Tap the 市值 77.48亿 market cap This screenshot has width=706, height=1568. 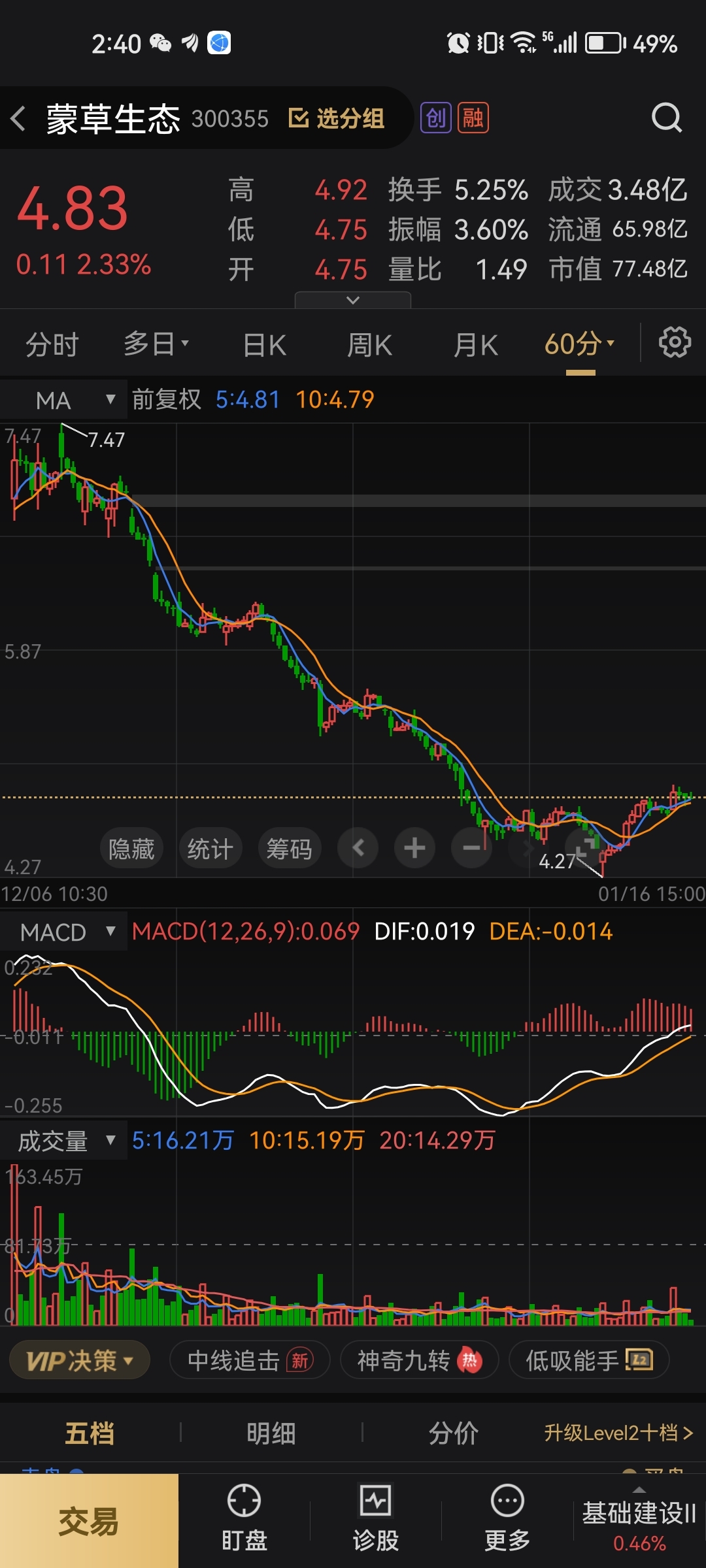point(618,269)
